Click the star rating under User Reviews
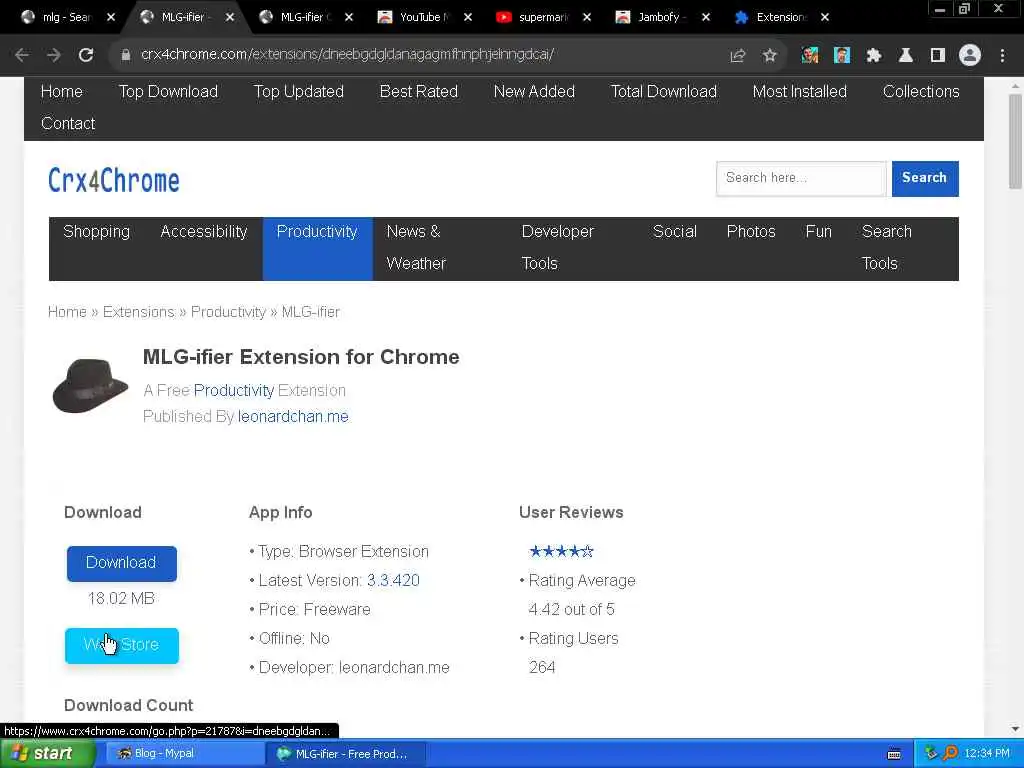 [562, 552]
